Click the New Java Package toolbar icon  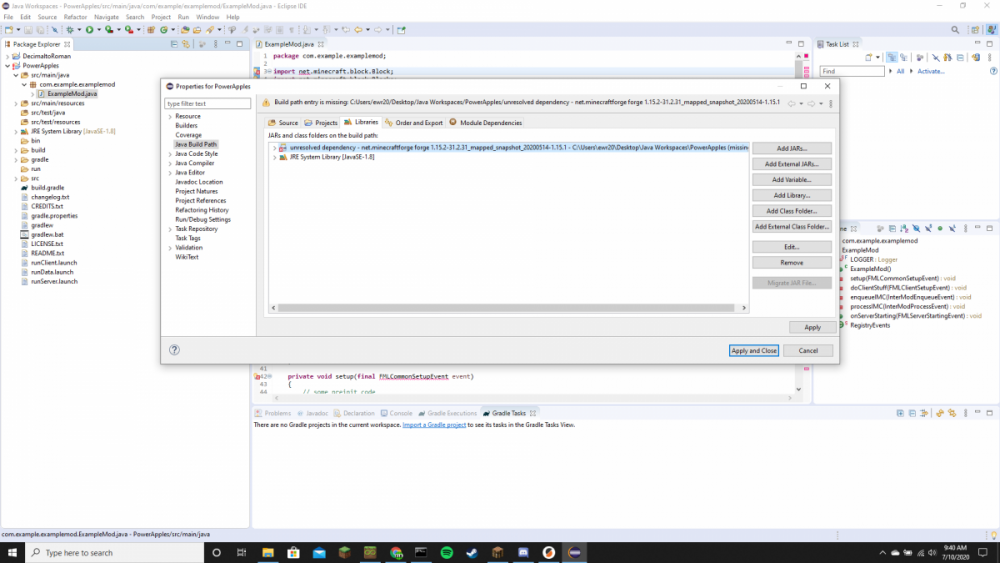pos(151,29)
